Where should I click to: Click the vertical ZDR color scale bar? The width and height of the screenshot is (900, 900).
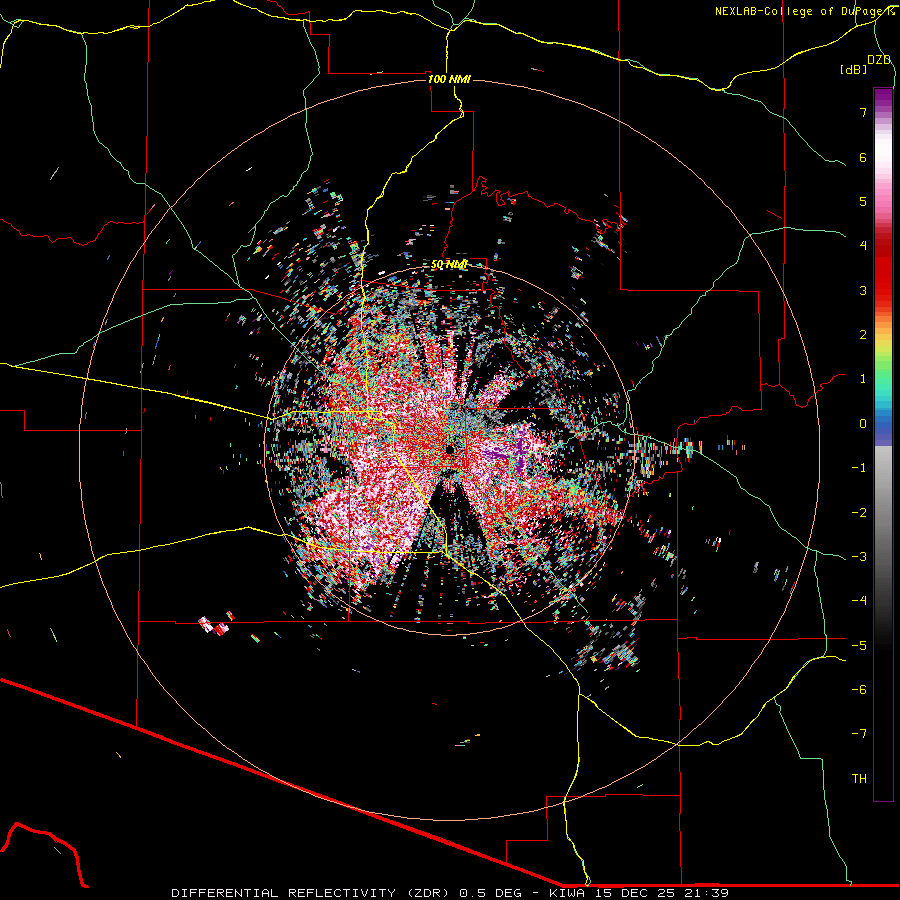tap(883, 444)
